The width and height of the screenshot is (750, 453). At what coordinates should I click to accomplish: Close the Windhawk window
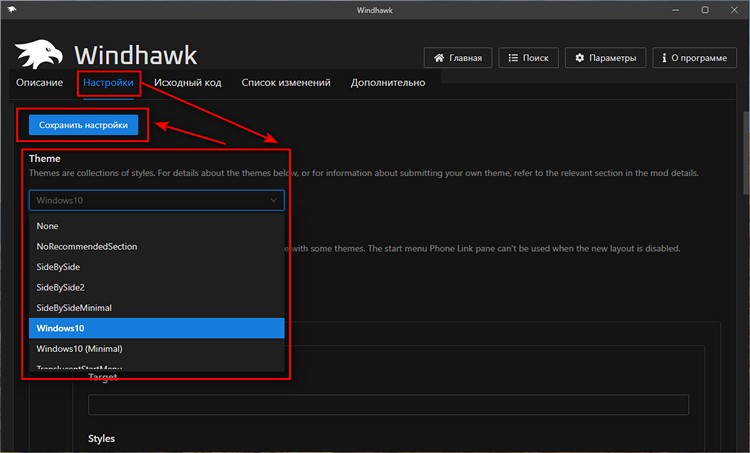point(734,10)
